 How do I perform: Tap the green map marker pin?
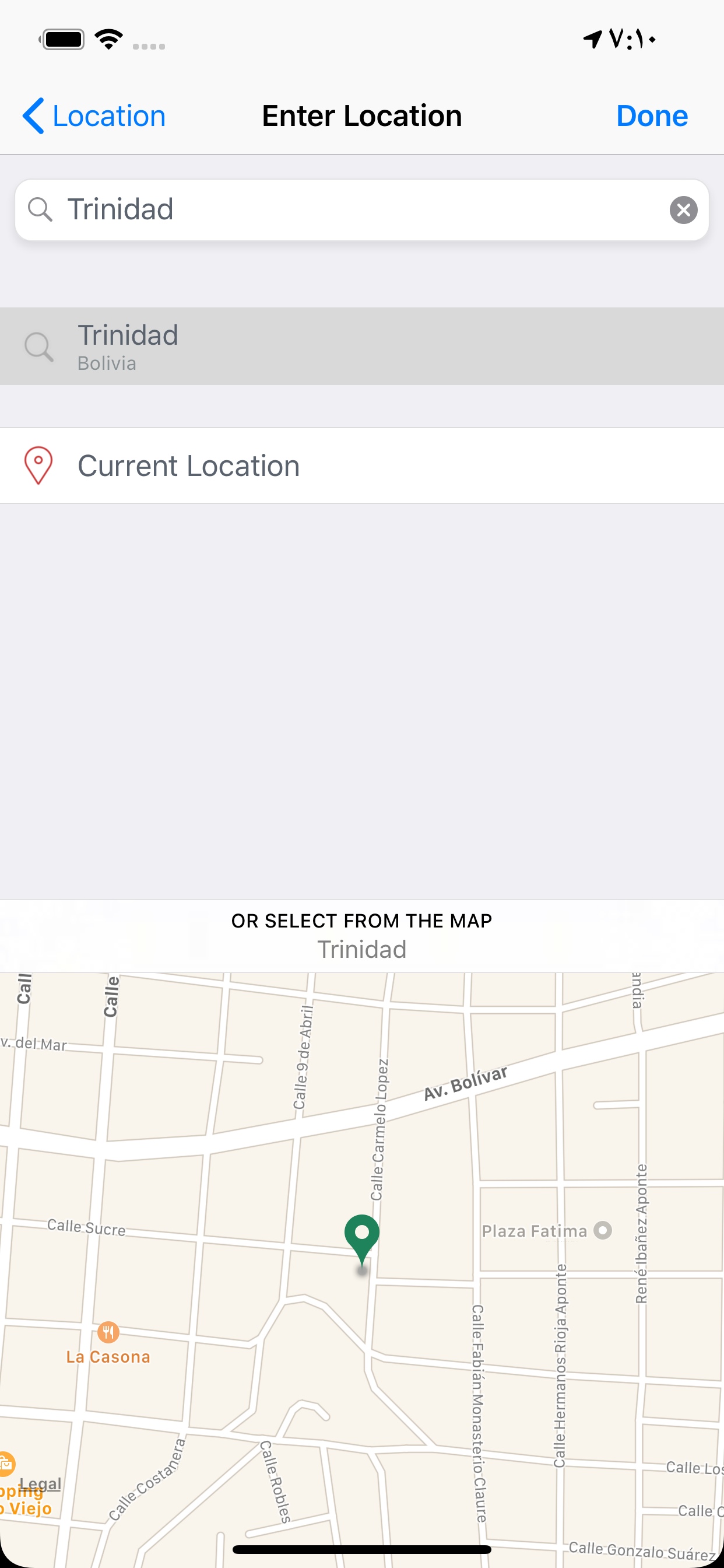(x=362, y=1237)
